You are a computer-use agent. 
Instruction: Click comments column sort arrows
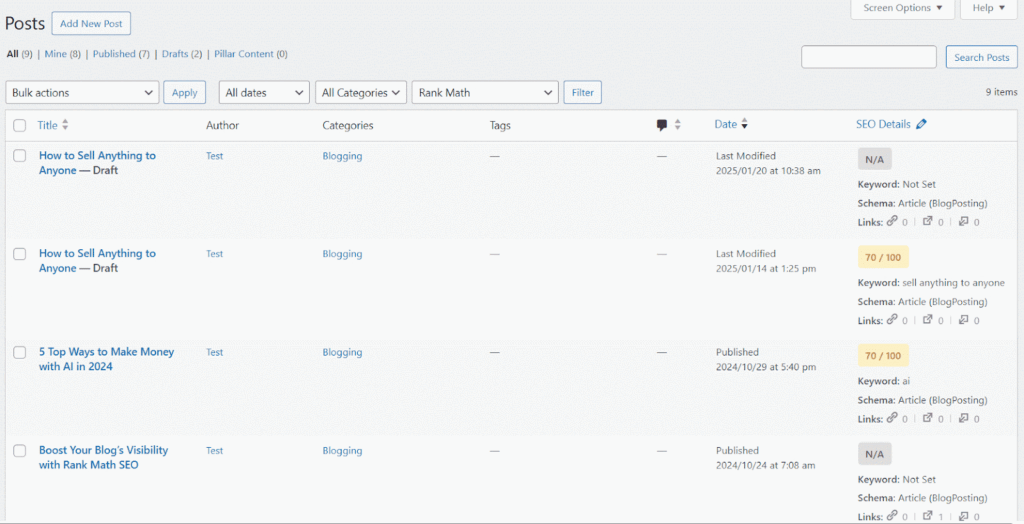point(677,125)
